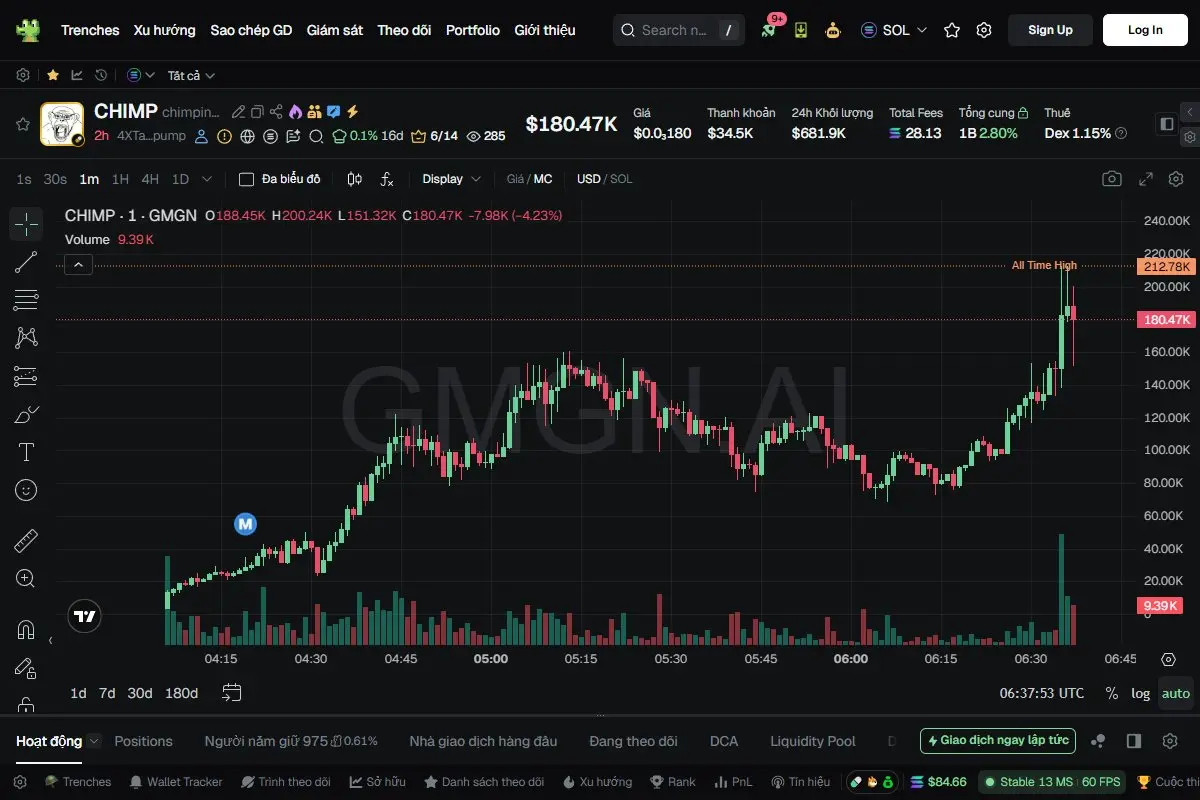Open the emoji sticker tool
The width and height of the screenshot is (1200, 800).
[x=26, y=490]
